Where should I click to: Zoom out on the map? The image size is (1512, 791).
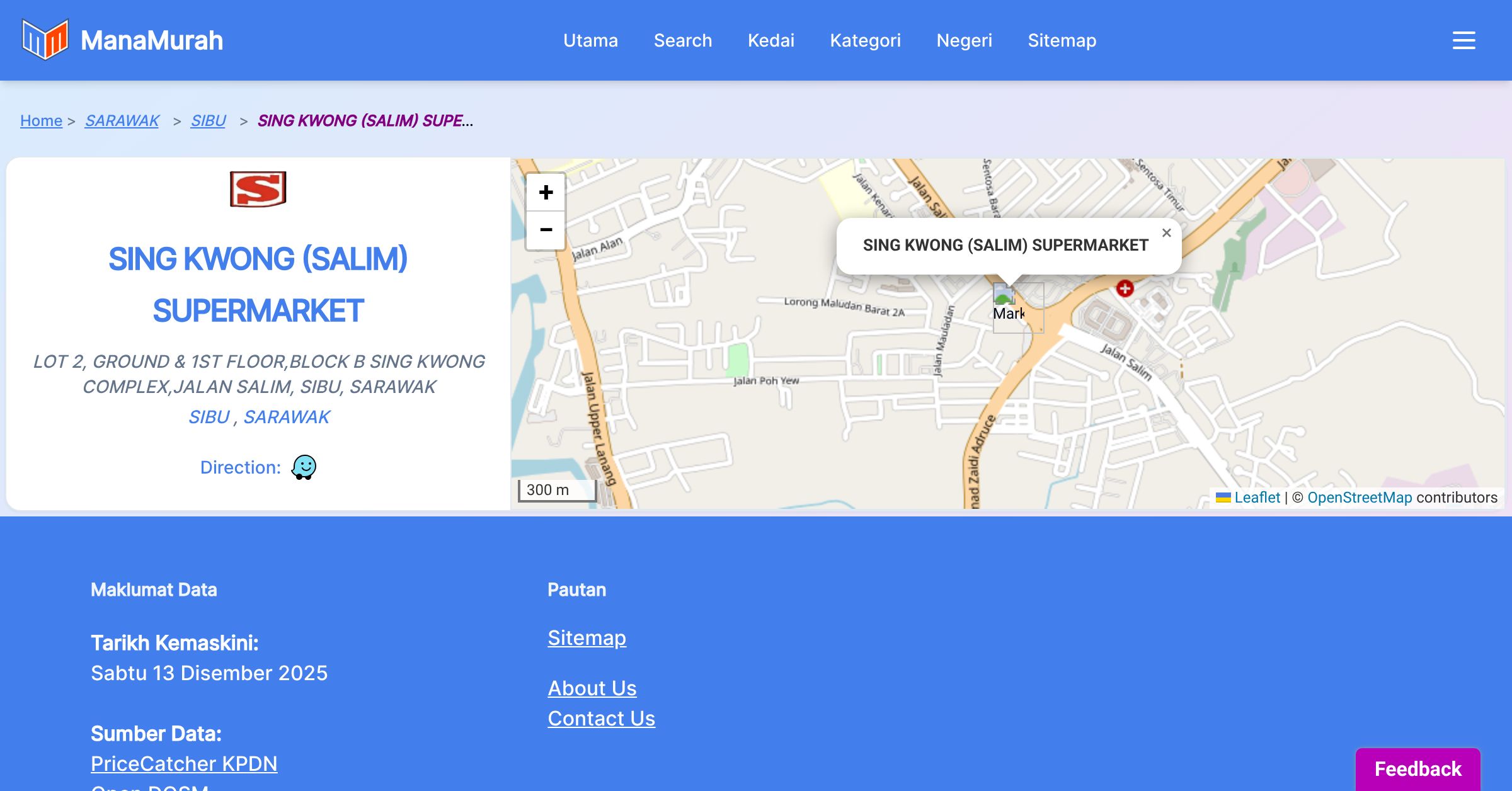pos(546,230)
